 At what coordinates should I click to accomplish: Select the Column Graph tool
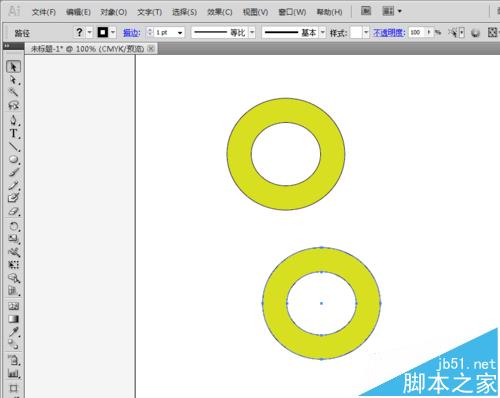13,373
